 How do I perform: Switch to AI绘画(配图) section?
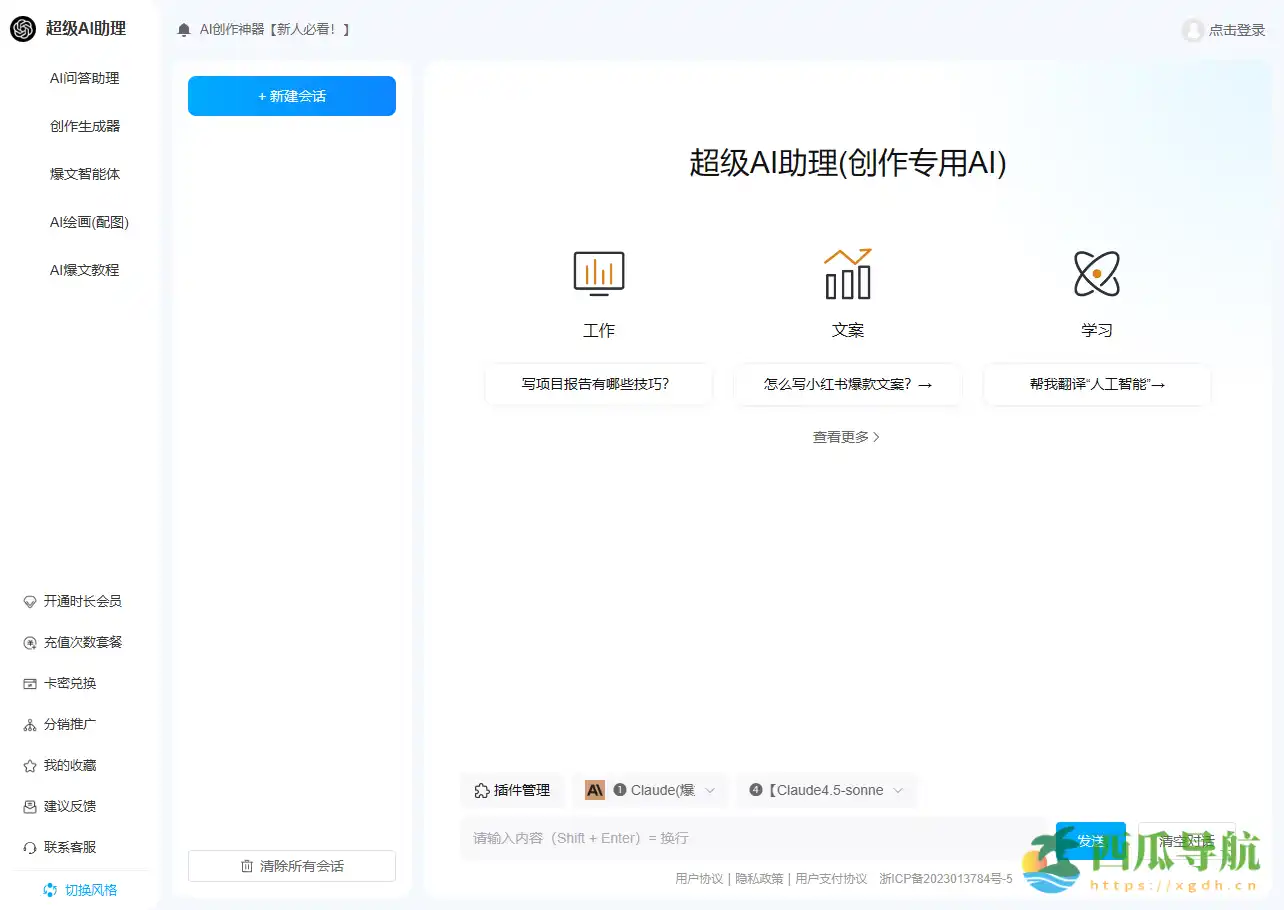click(x=90, y=222)
